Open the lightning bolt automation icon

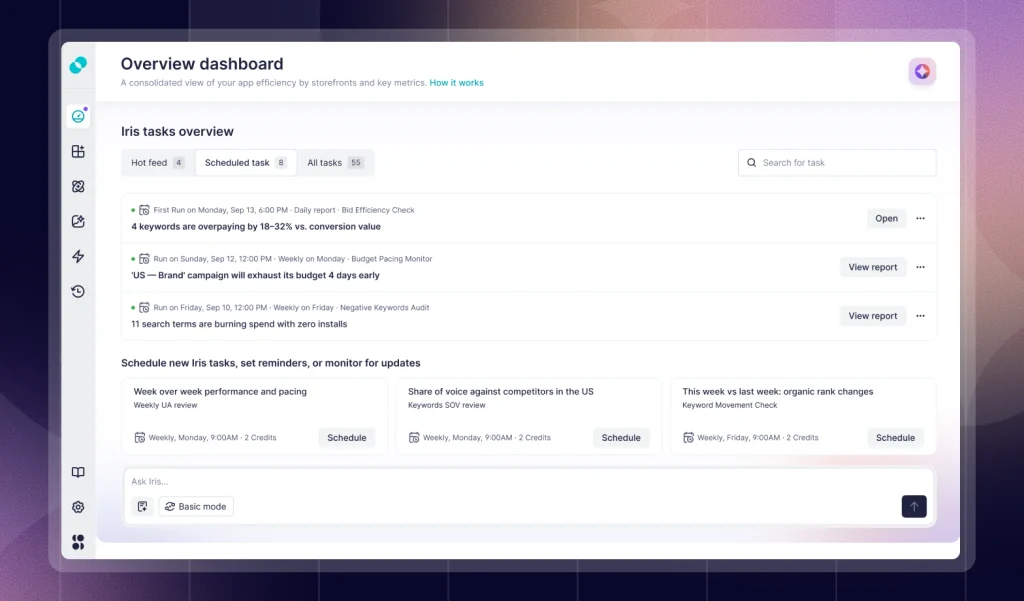78,256
